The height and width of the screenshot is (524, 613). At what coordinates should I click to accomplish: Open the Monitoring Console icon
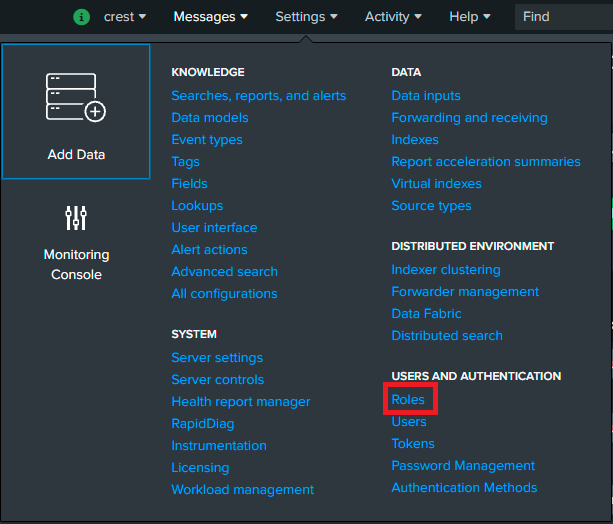click(x=76, y=219)
